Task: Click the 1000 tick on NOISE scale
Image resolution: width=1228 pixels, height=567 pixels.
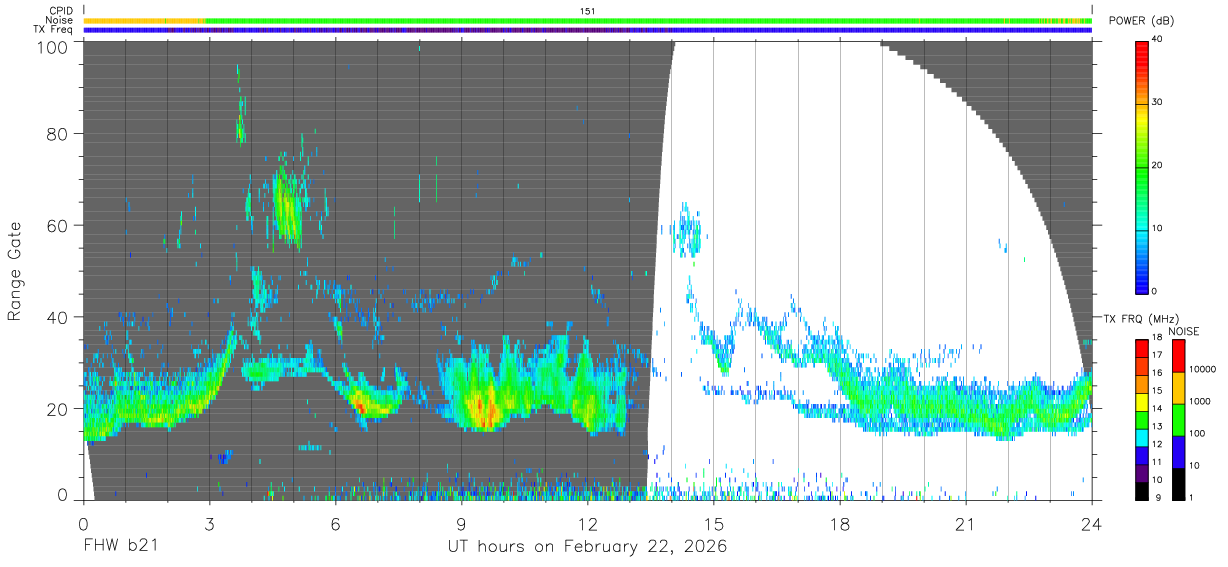Action: click(x=1198, y=401)
